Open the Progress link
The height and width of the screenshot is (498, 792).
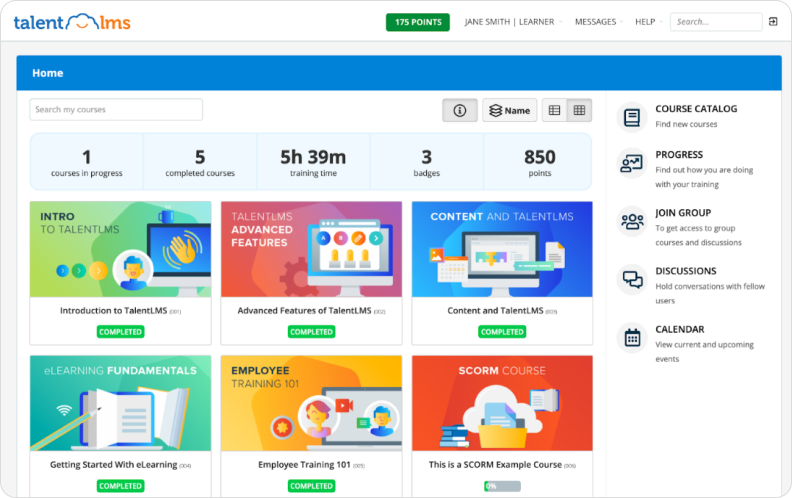(x=679, y=155)
